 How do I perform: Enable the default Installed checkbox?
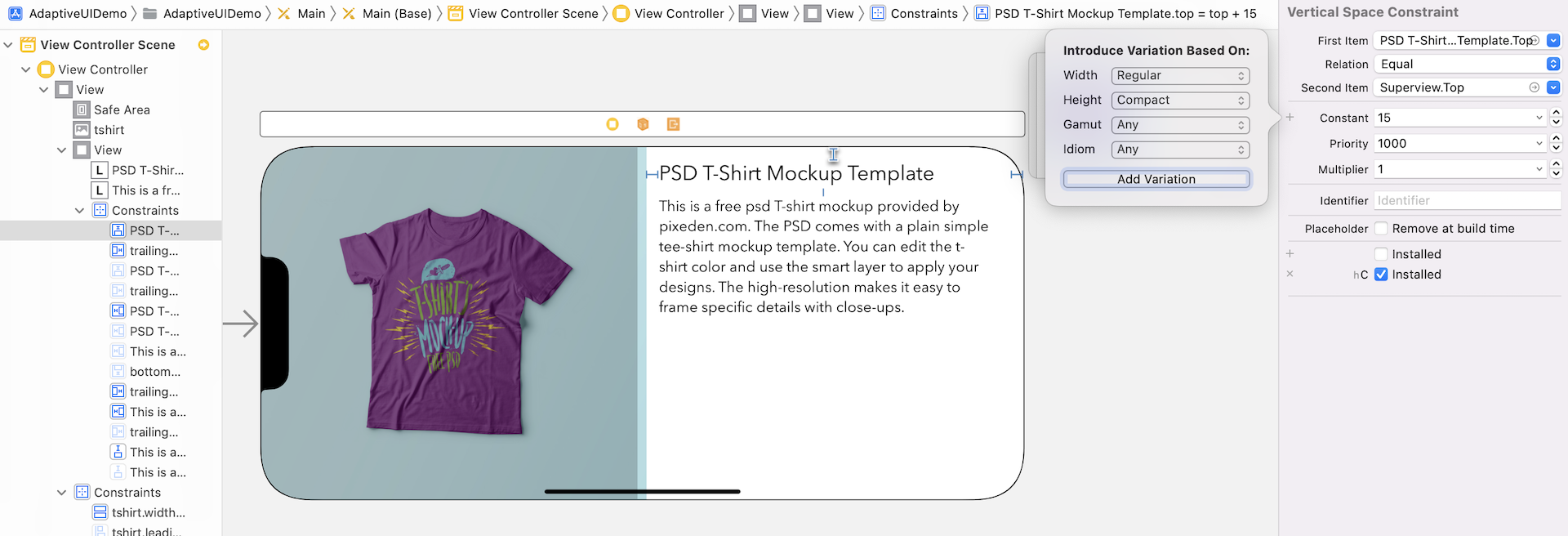tap(1381, 254)
